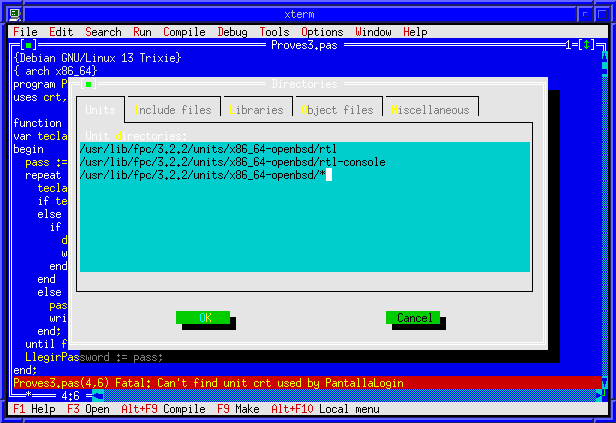
Task: Click the editor vertical scrollbar down arrow
Action: point(605,383)
